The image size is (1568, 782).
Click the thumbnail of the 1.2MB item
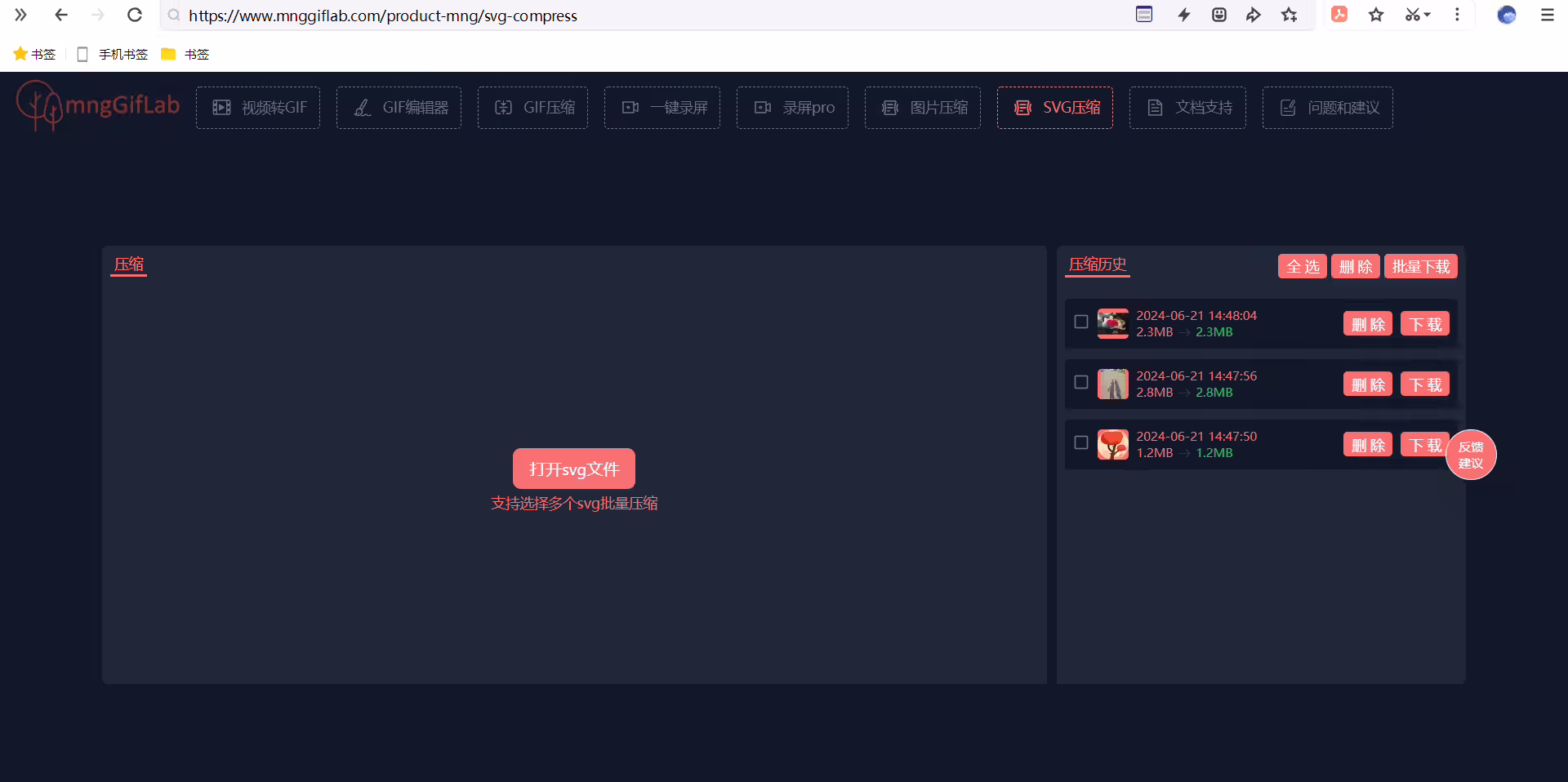click(1112, 444)
